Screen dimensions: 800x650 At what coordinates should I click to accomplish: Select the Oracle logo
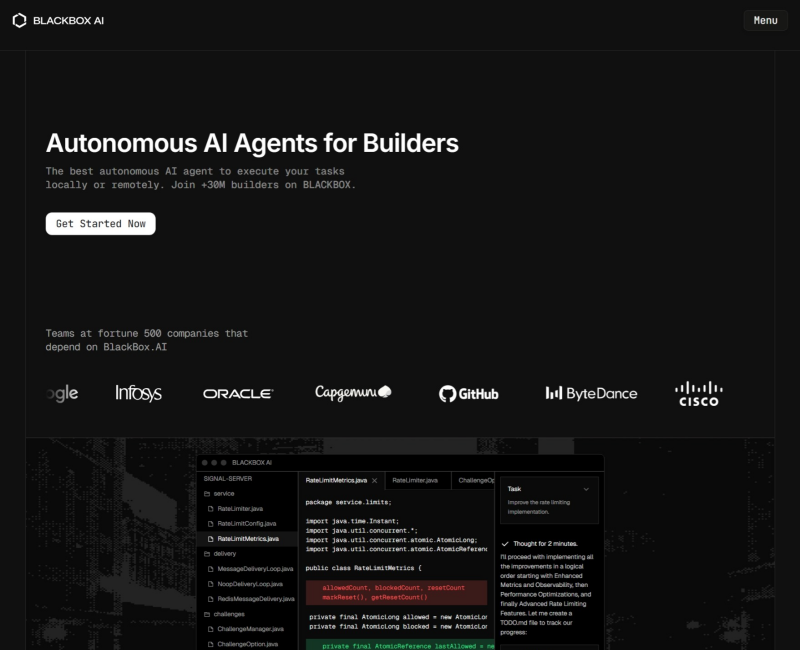(237, 393)
